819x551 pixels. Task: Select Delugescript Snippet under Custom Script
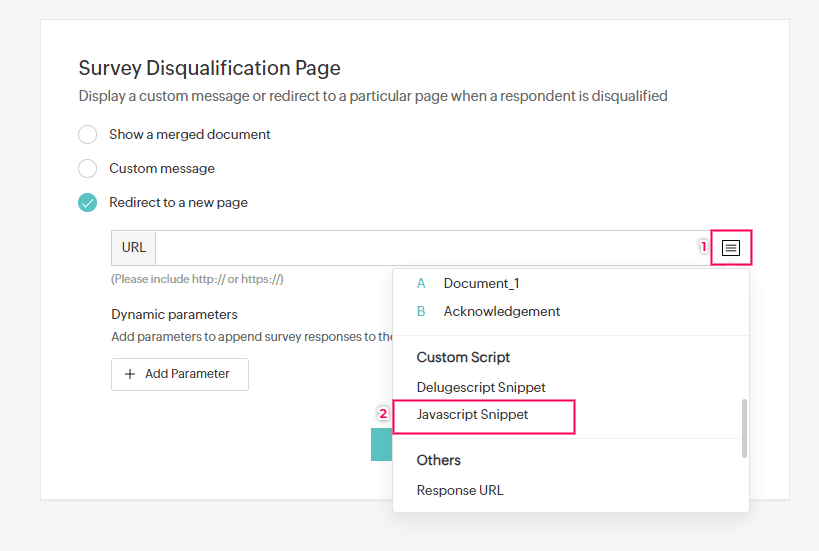click(481, 387)
